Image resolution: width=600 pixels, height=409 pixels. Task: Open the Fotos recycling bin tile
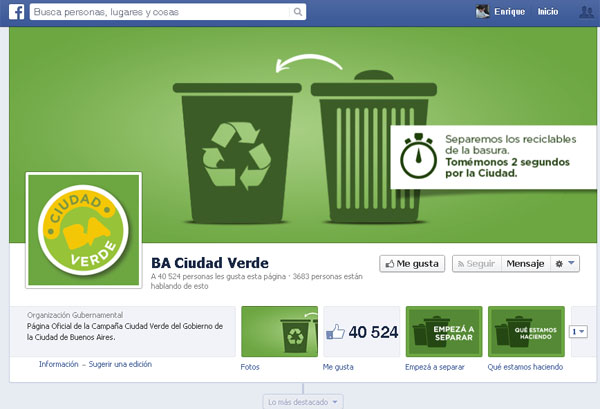(x=279, y=332)
